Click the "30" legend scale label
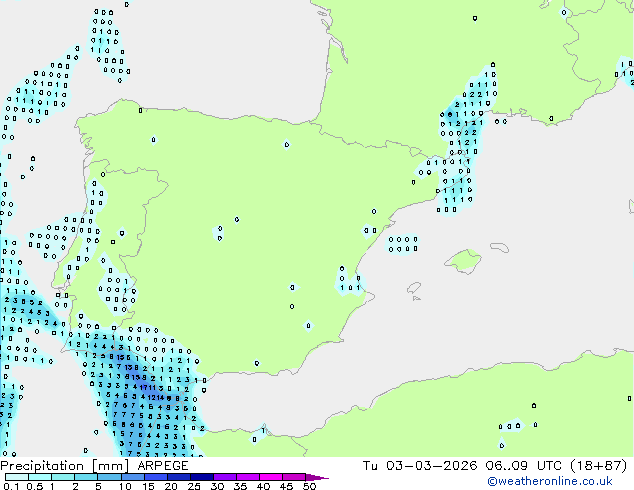This screenshot has width=634, height=490. tap(217, 486)
